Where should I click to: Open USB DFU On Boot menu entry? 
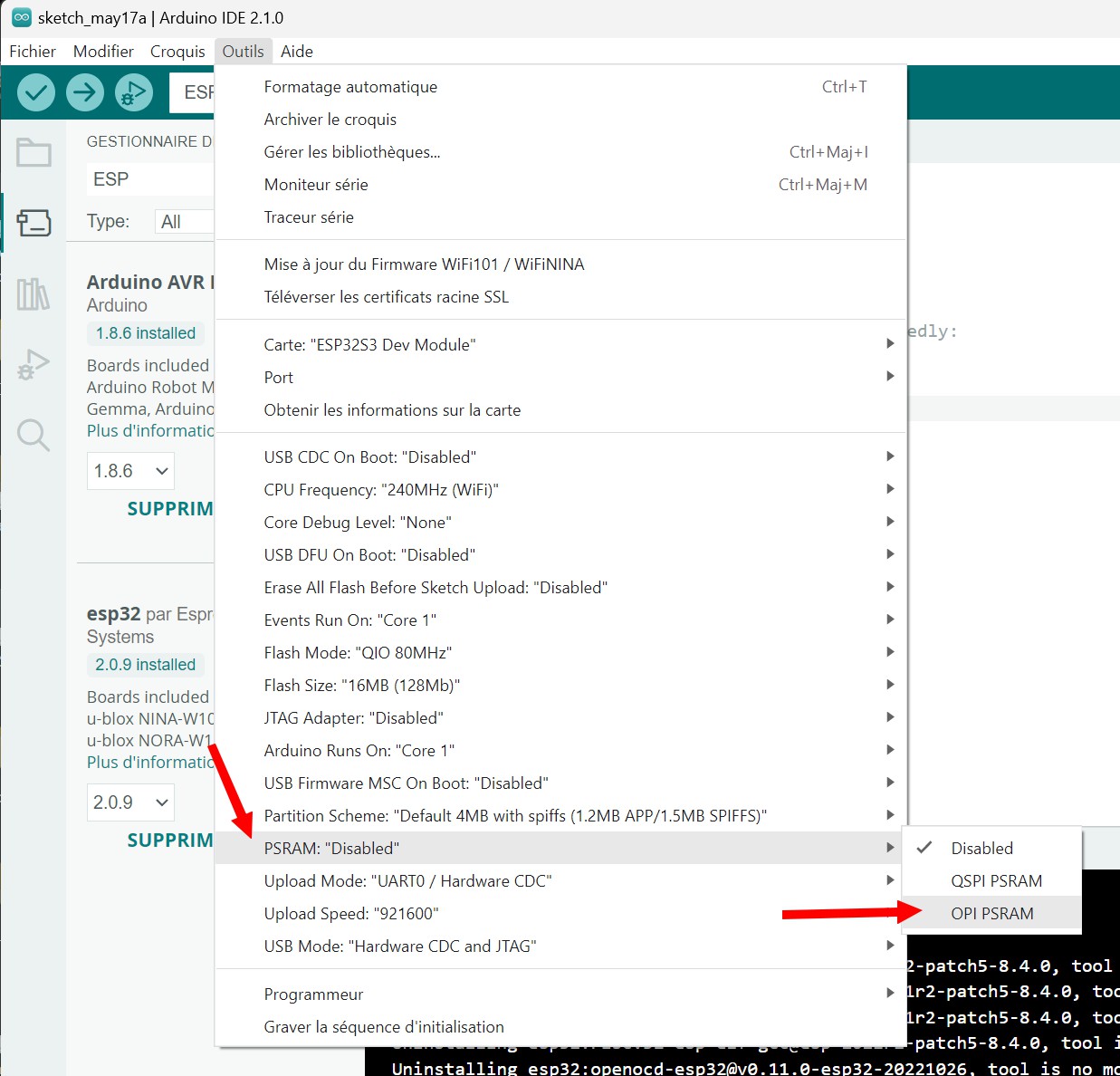pyautogui.click(x=560, y=555)
